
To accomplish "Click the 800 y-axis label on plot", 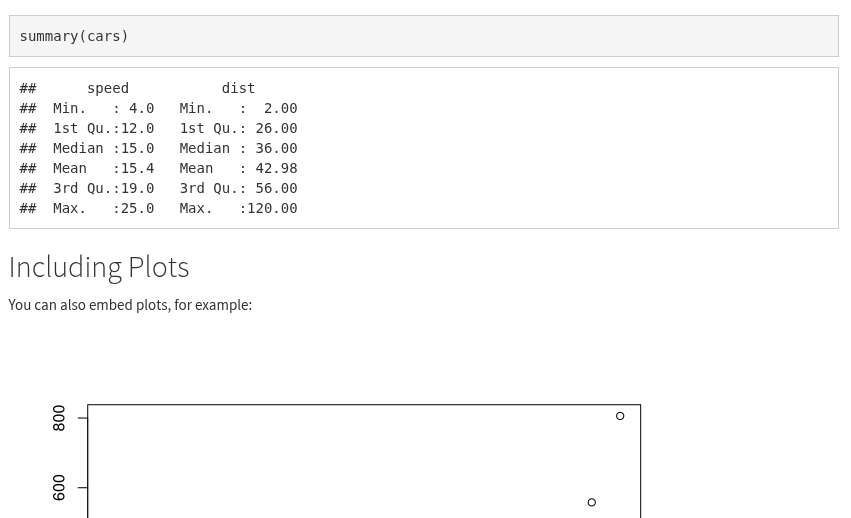I will click(x=59, y=418).
